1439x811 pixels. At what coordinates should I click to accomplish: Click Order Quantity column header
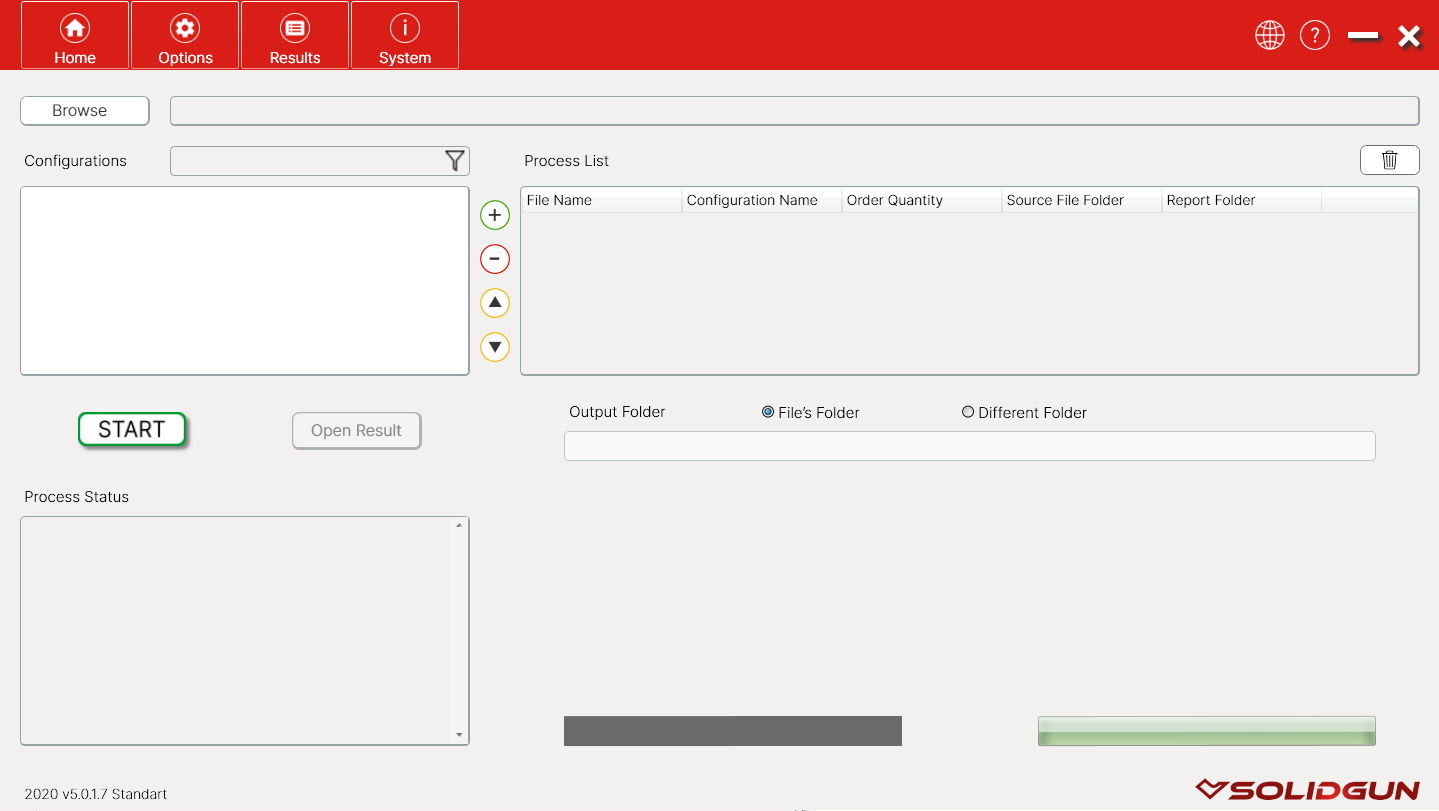point(921,200)
